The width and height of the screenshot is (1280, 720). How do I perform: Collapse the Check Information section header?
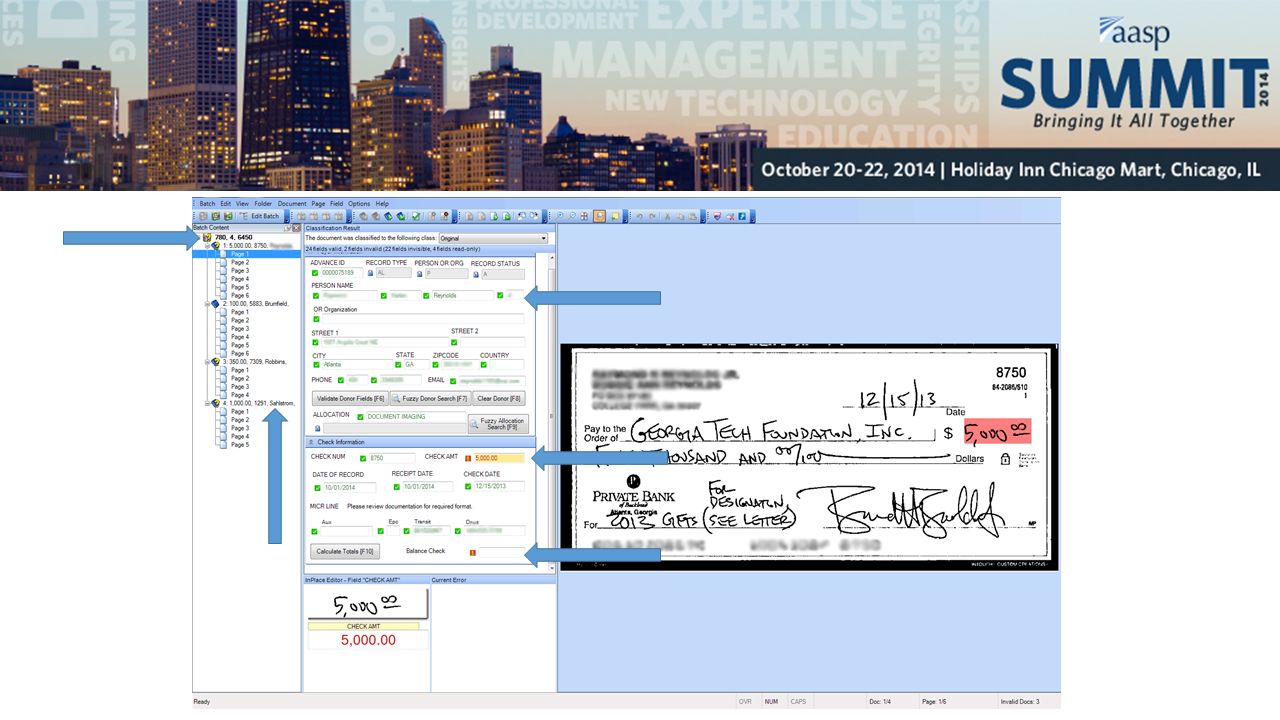point(310,442)
